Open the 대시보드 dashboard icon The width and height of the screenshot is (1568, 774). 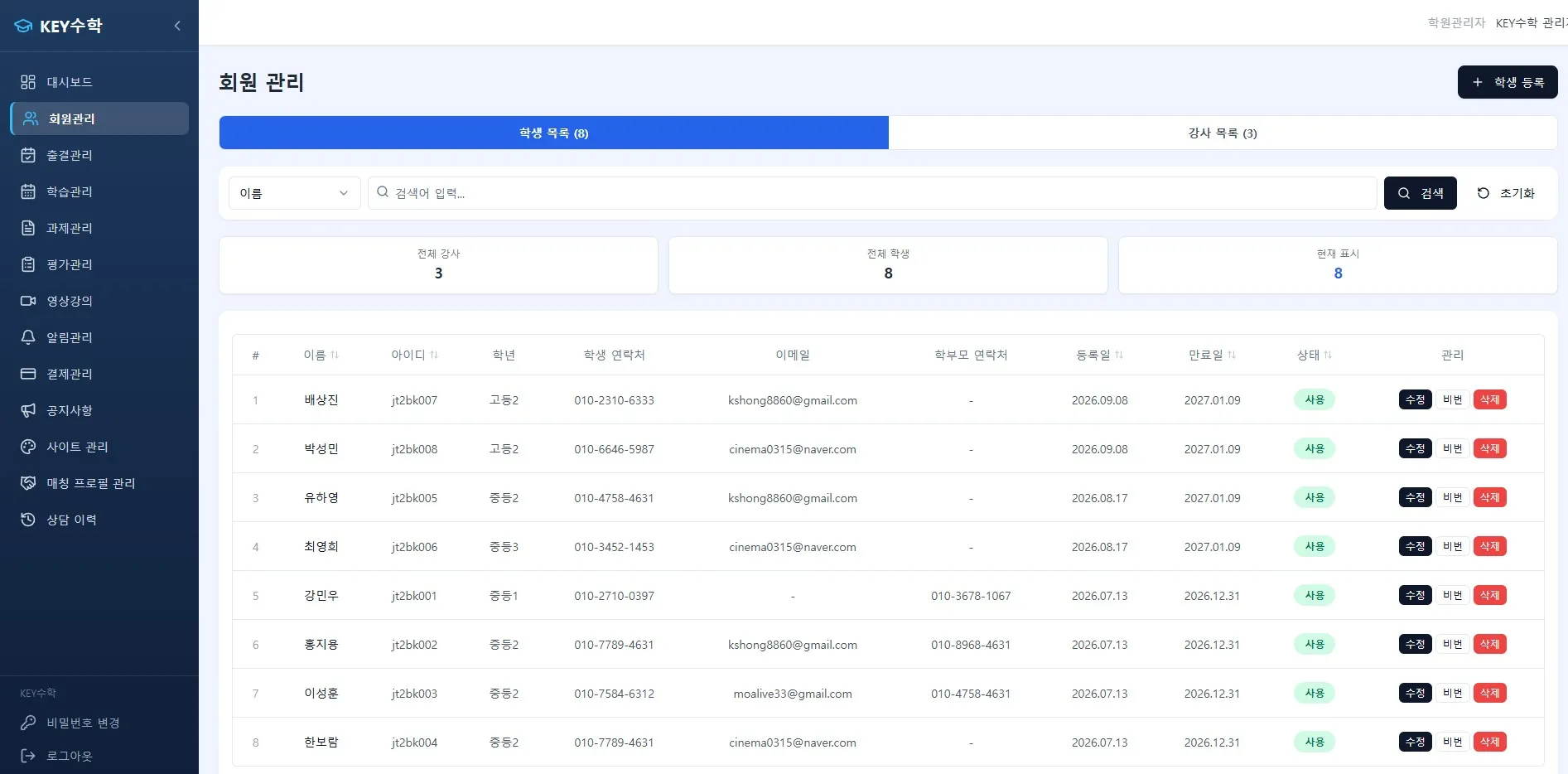[x=28, y=82]
